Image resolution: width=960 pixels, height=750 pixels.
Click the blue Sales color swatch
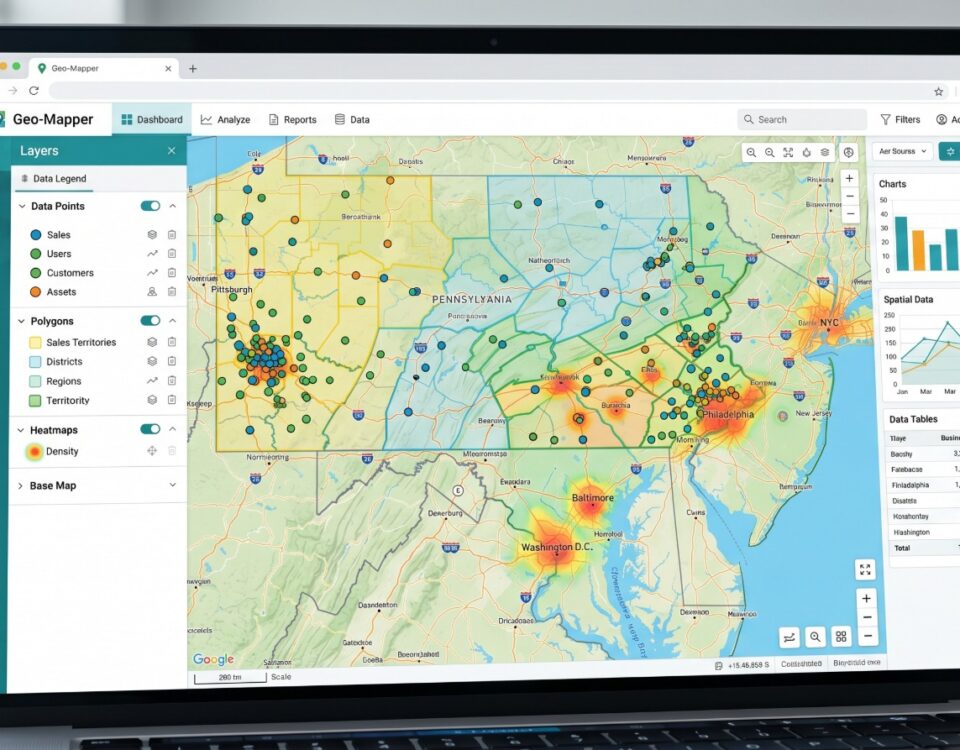coord(36,234)
